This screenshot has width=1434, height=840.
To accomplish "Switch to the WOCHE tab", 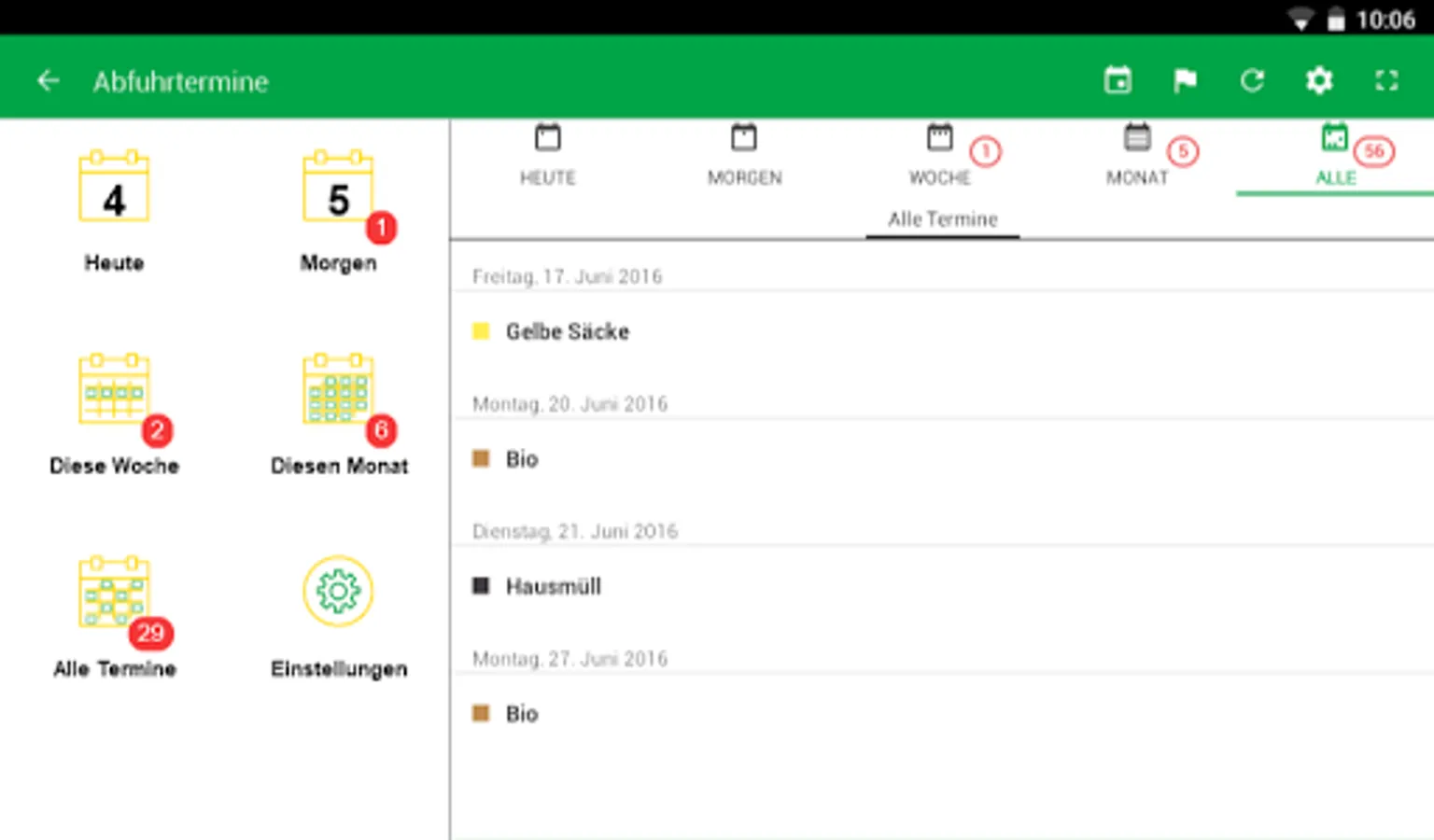I will [x=941, y=156].
